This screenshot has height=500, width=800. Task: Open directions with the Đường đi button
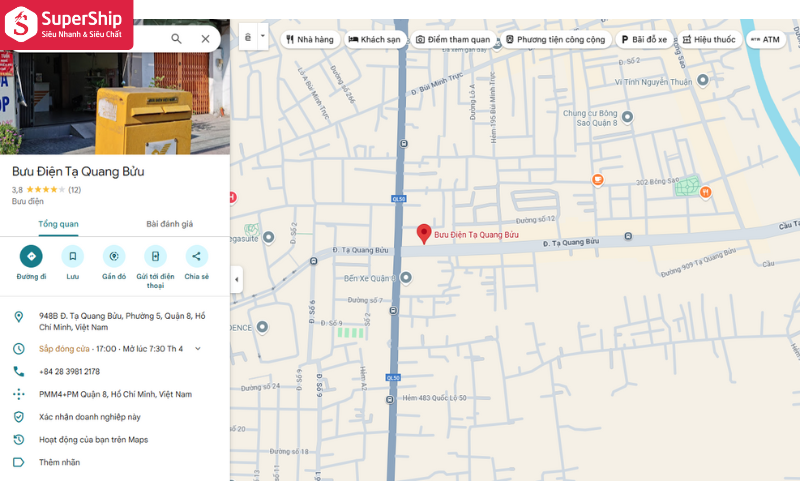(31, 256)
